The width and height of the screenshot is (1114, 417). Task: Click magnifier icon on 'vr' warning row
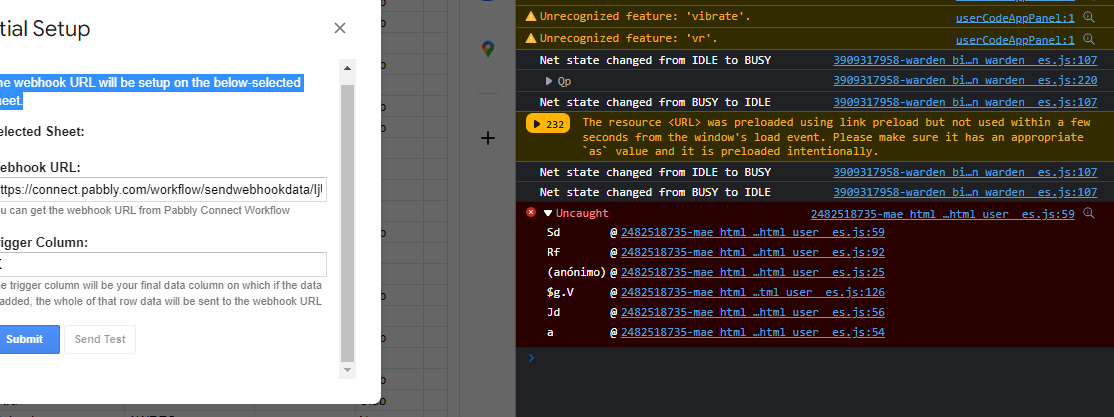(1088, 40)
